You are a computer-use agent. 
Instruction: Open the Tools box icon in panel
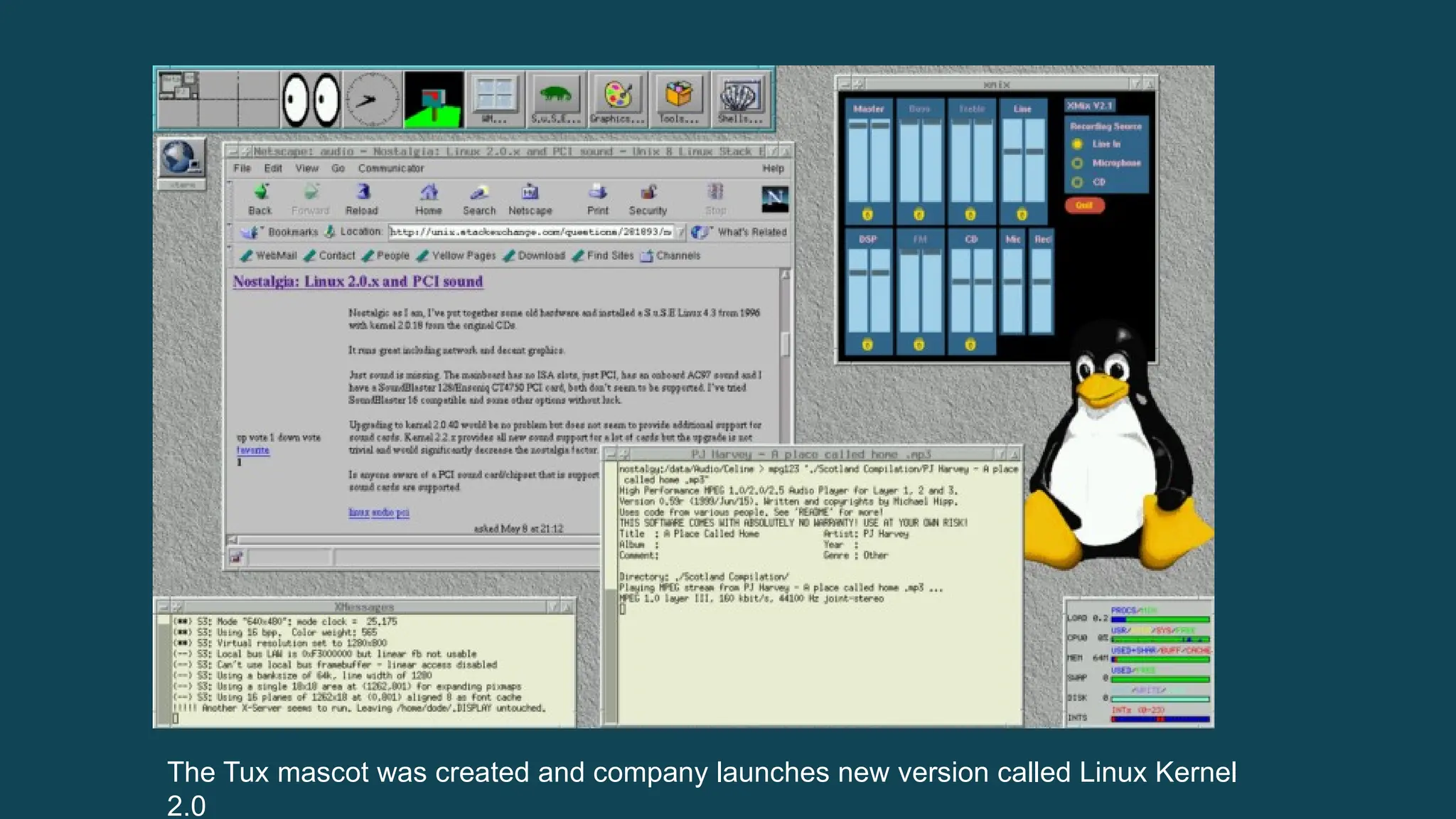(679, 95)
